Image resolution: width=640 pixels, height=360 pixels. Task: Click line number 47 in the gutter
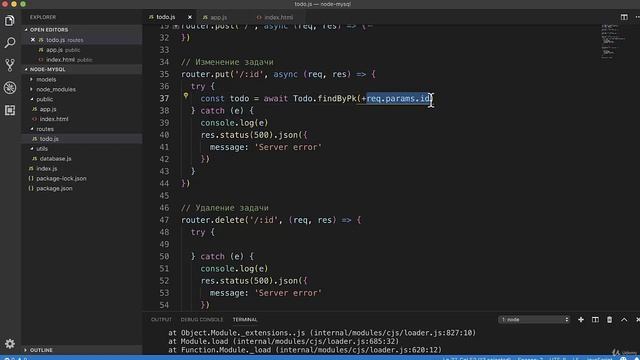[164, 220]
